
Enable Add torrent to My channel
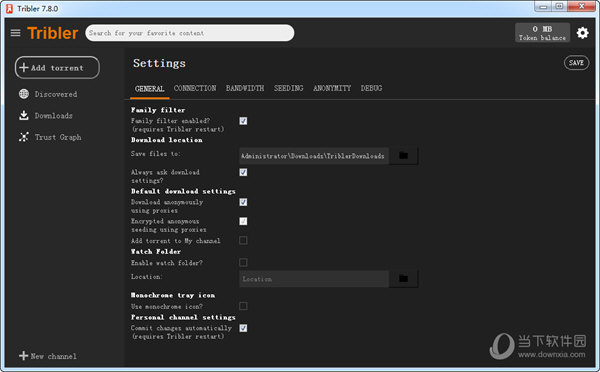(x=243, y=240)
